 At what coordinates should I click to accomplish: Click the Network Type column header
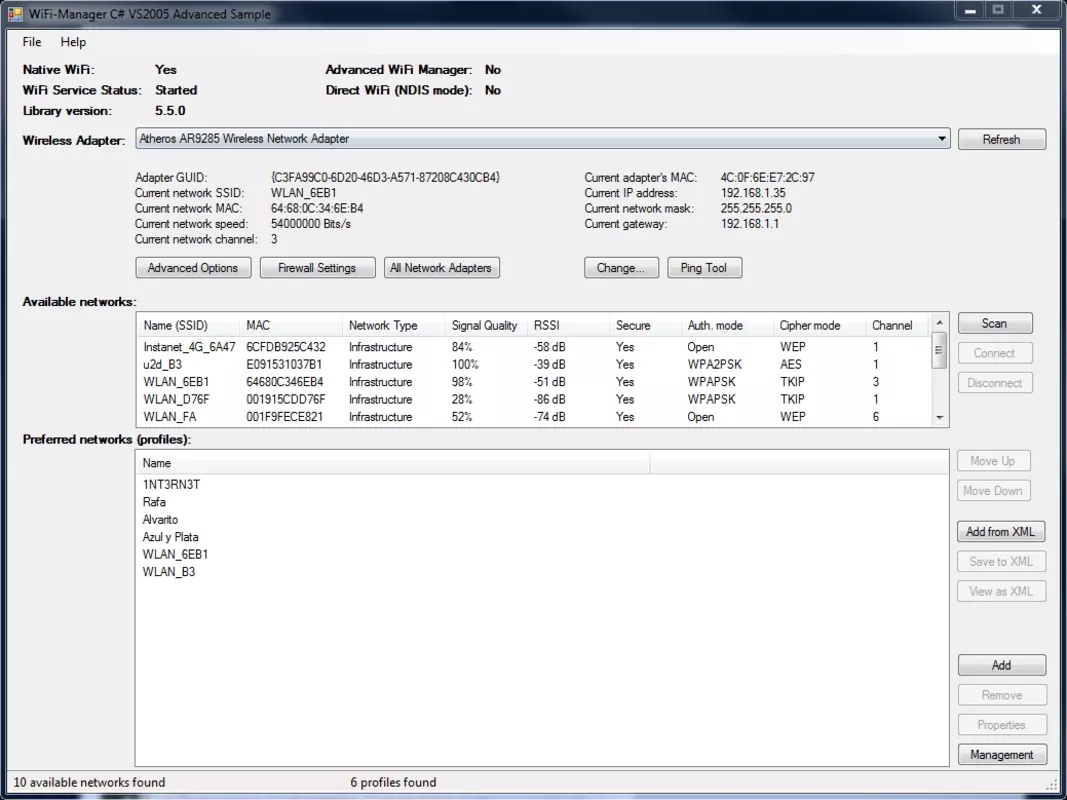tap(394, 326)
